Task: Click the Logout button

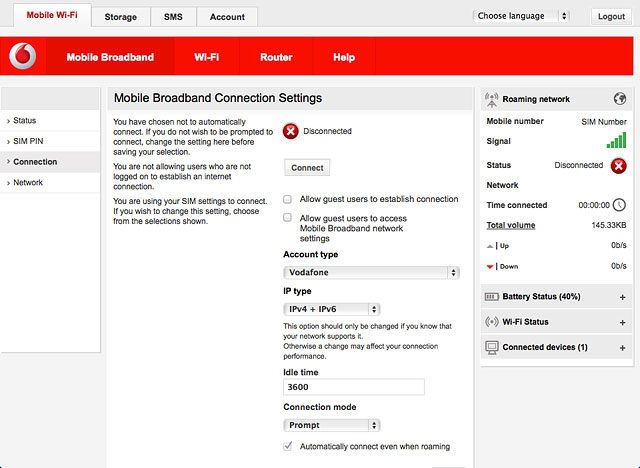Action: (x=611, y=16)
